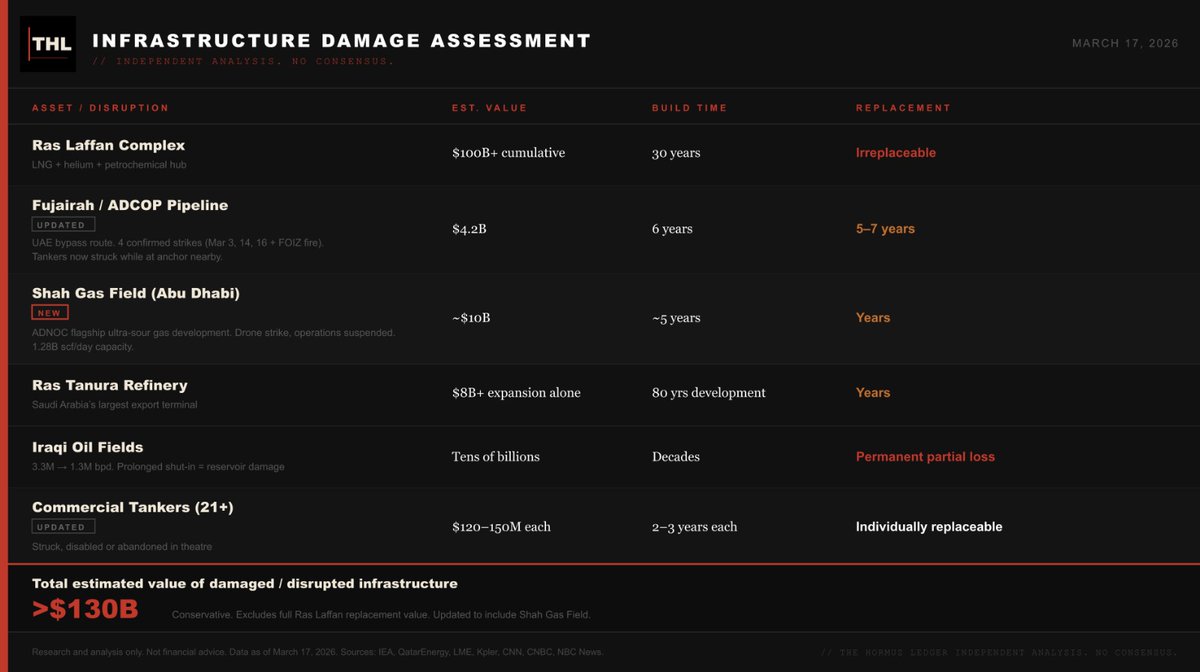Select the Infrastructure Damage Assessment title
The height and width of the screenshot is (672, 1200).
(x=342, y=41)
